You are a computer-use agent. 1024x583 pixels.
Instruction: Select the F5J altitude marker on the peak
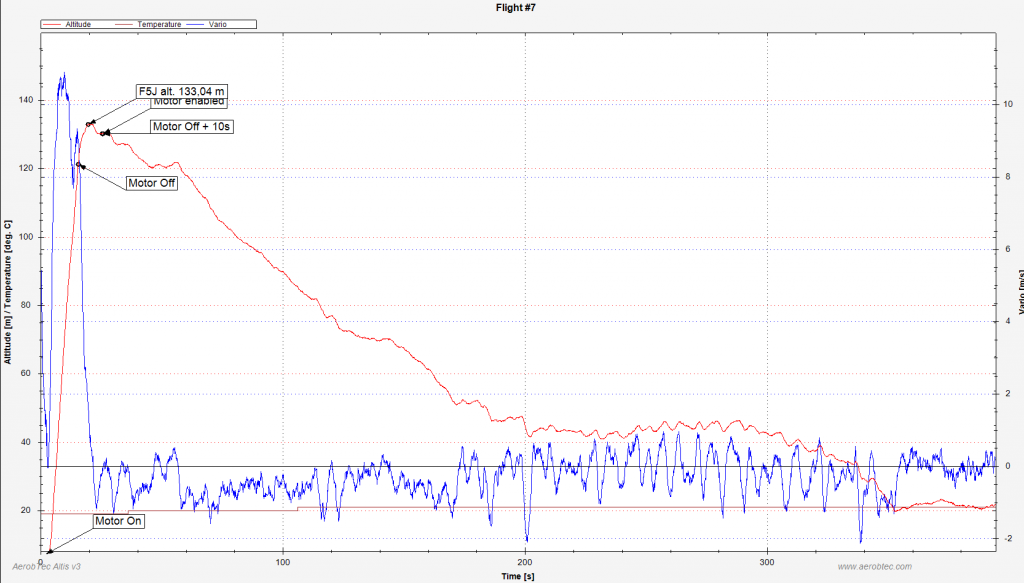pyautogui.click(x=90, y=123)
